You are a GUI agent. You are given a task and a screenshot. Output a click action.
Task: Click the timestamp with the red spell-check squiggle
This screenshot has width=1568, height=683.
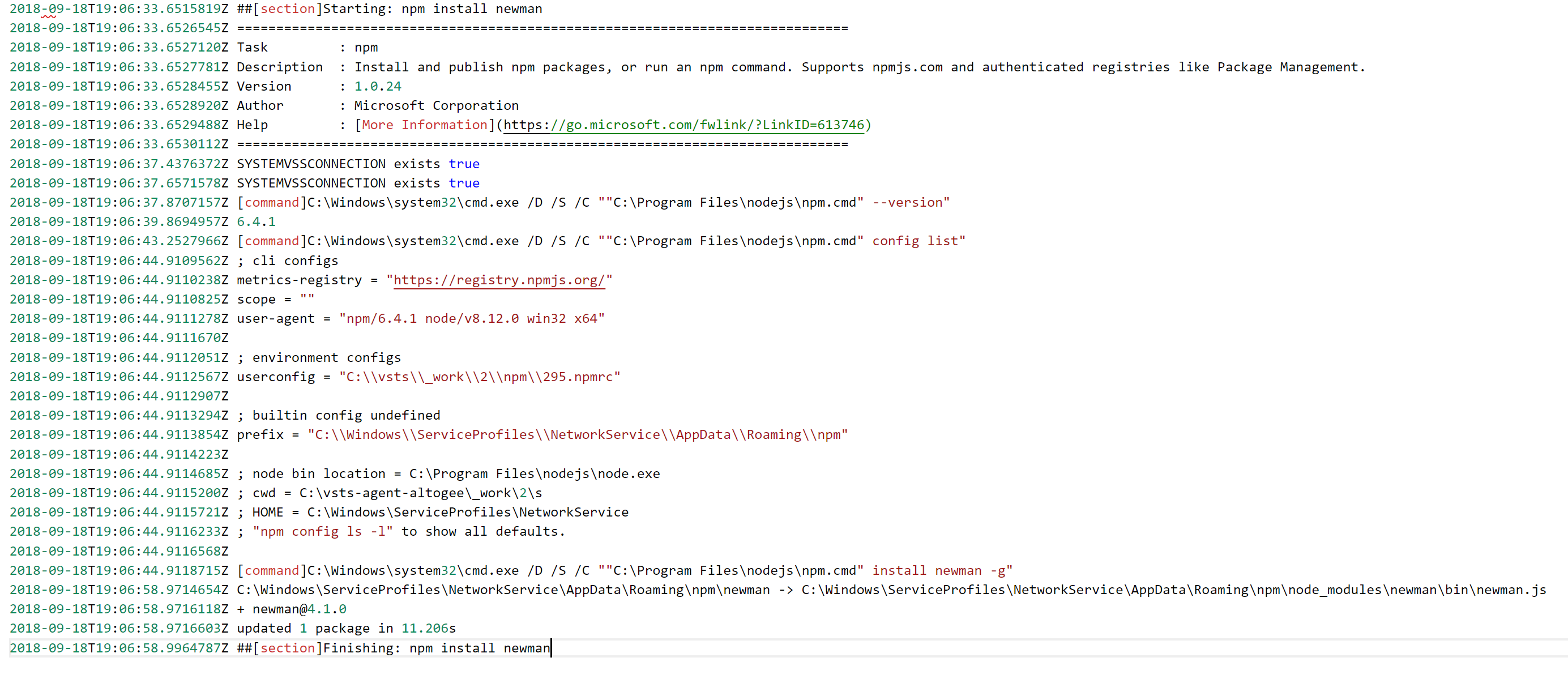click(49, 8)
